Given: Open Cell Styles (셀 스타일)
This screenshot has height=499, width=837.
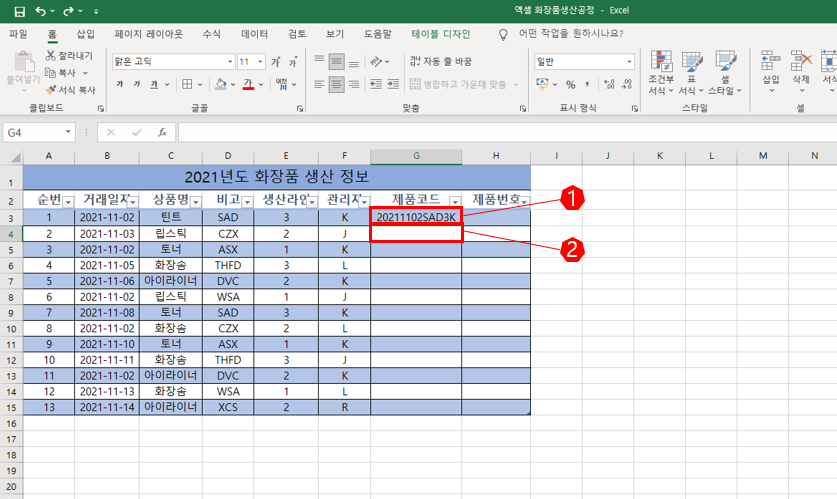Looking at the screenshot, I should tap(725, 73).
